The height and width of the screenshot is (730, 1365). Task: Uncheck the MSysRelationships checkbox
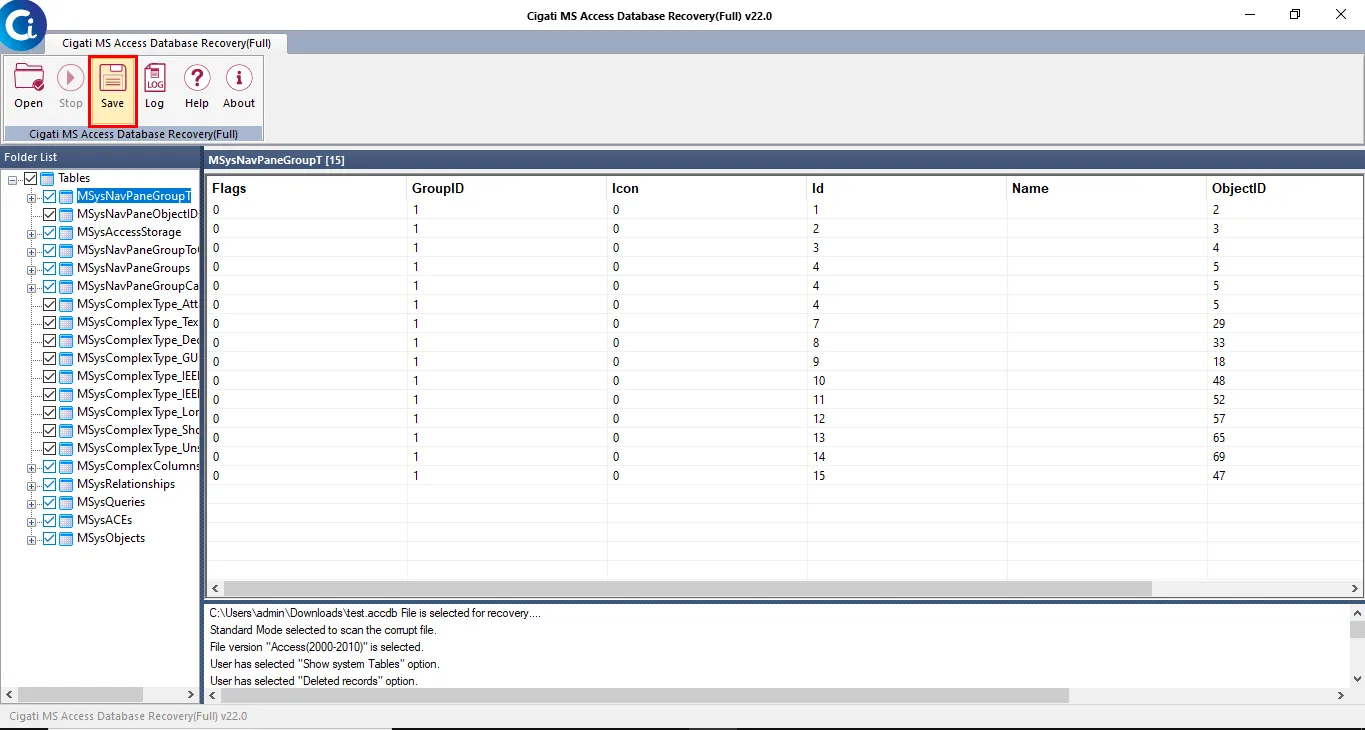(x=49, y=484)
